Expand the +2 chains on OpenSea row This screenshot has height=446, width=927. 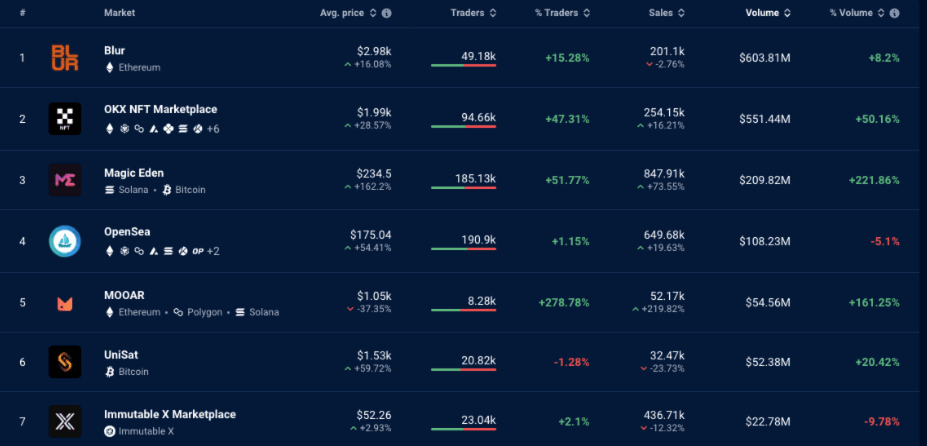212,251
